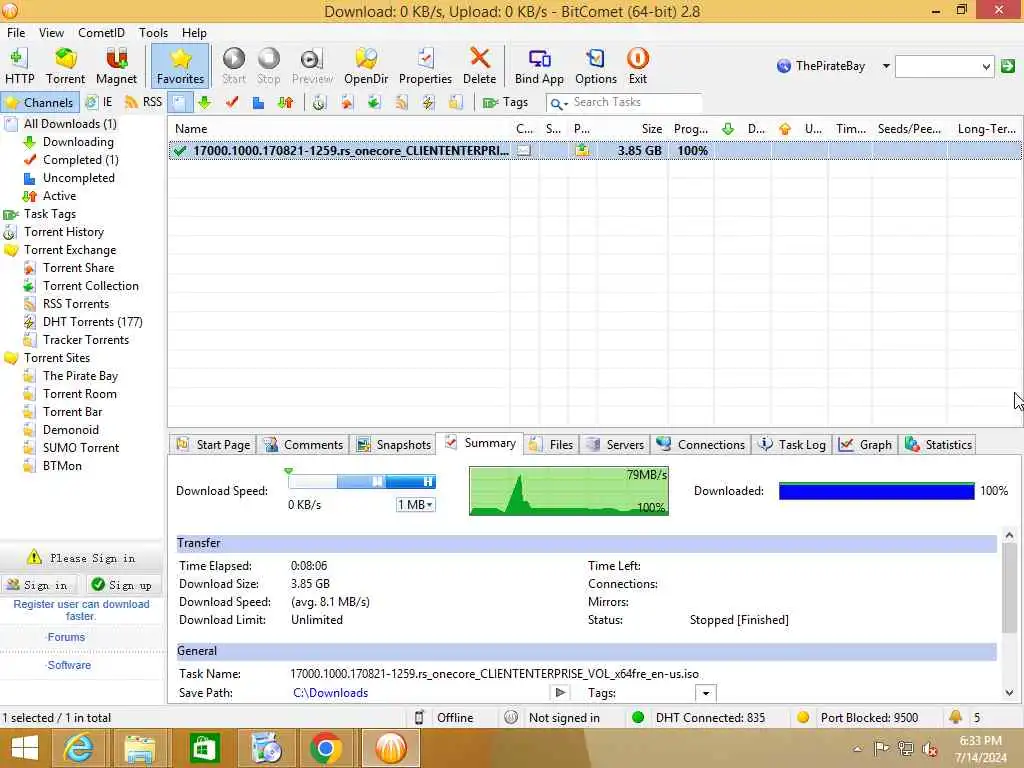Viewport: 1024px width, 768px height.
Task: Click the green search go button
Action: (1008, 66)
